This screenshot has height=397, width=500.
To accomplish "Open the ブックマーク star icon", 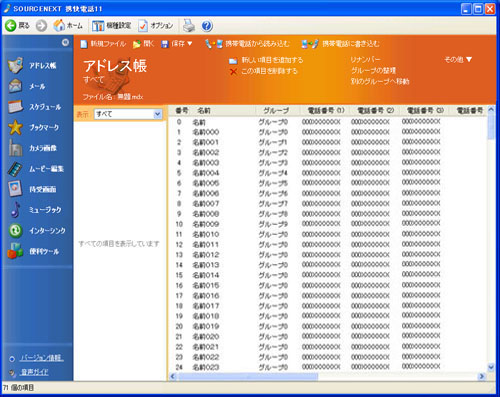I will coord(15,127).
